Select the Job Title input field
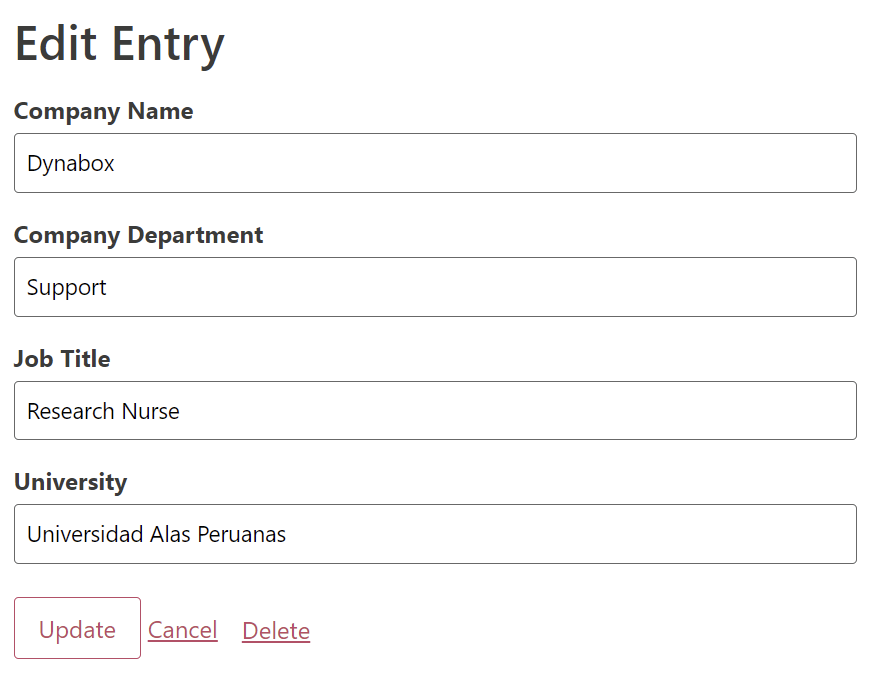Image resolution: width=872 pixels, height=677 pixels. tap(435, 411)
